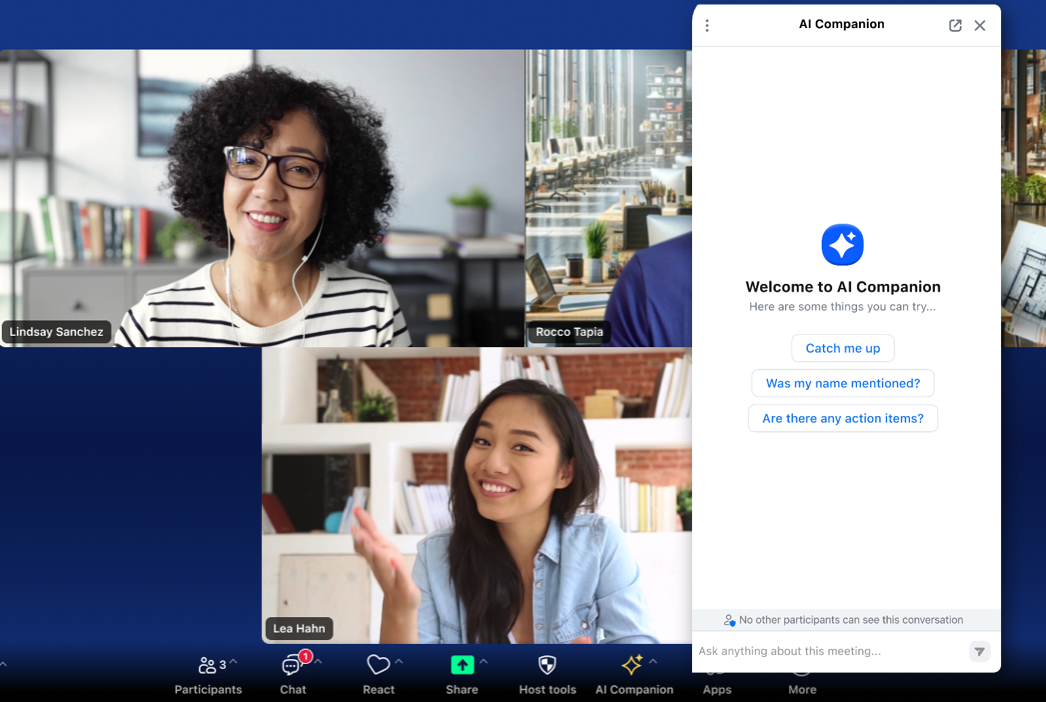Choose "Are there any action items?"

click(843, 418)
